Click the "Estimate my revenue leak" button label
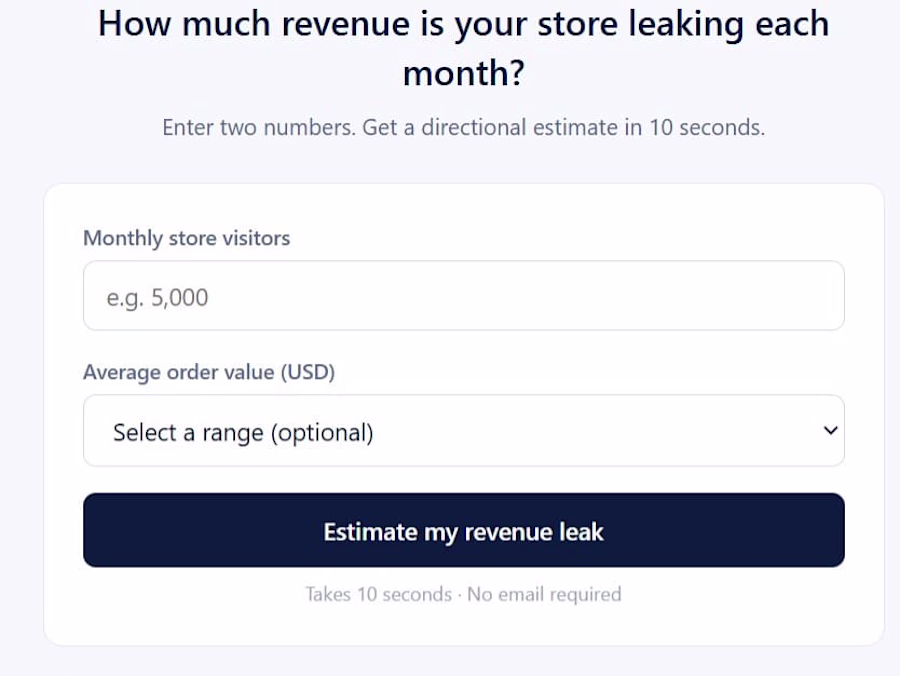Viewport: 900px width, 676px height. tap(463, 532)
